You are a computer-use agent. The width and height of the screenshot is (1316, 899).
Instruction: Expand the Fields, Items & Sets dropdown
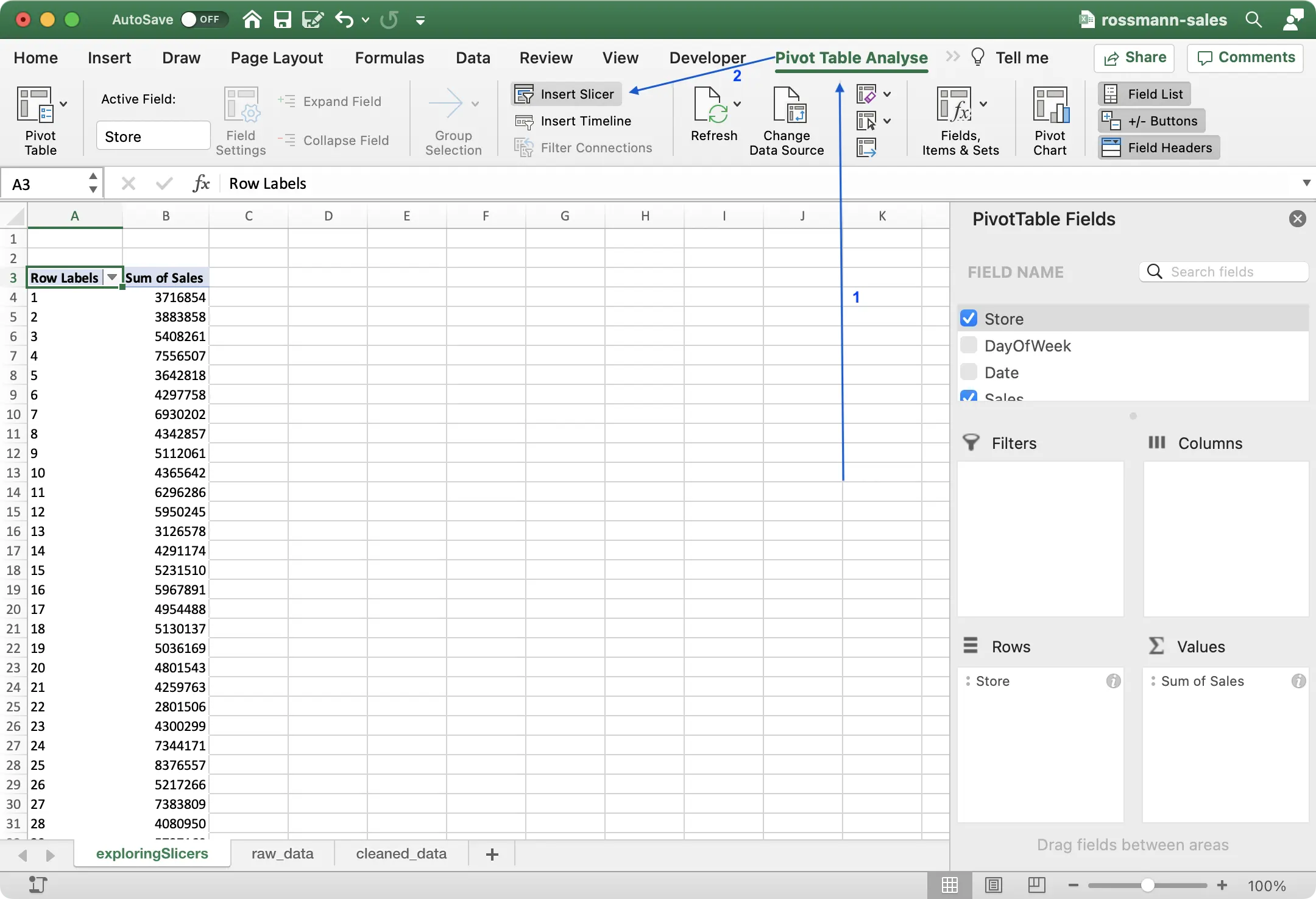(983, 104)
